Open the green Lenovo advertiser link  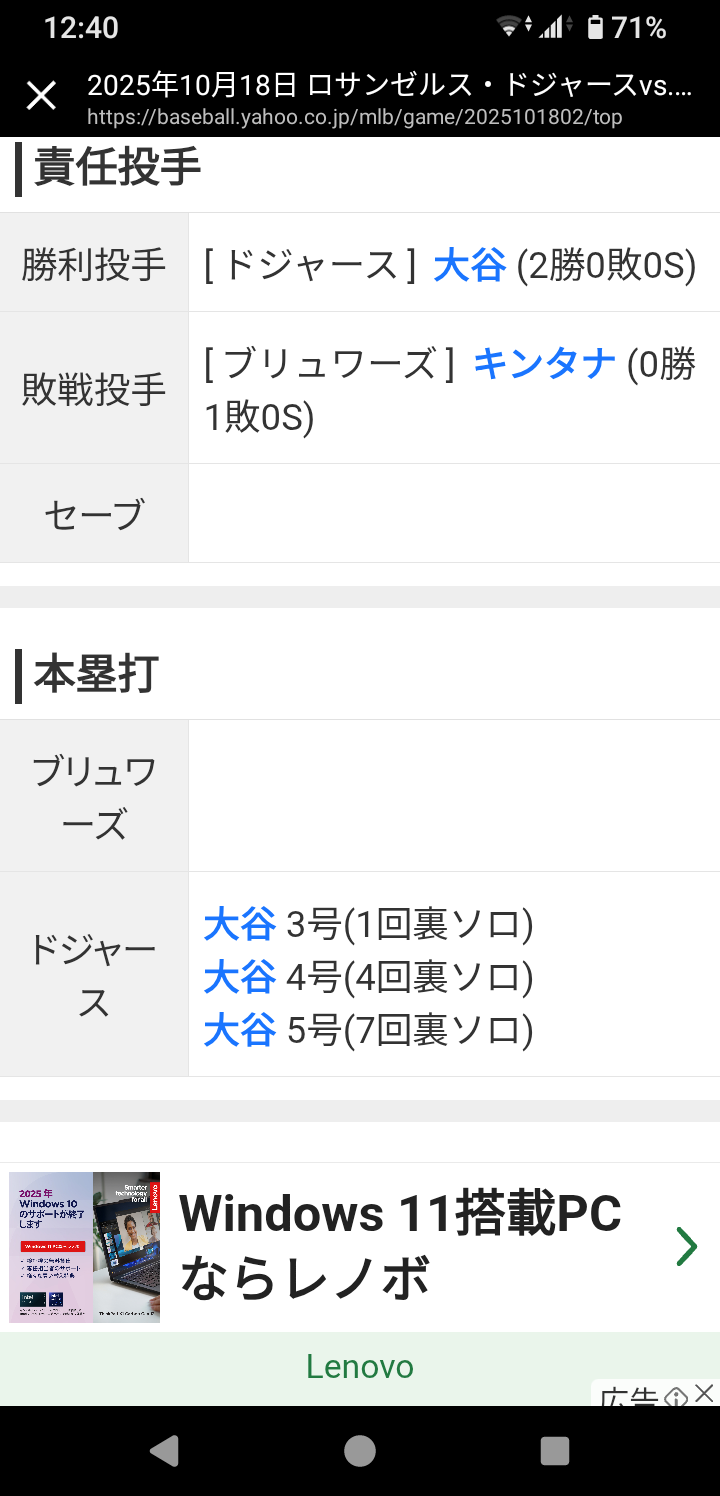[x=360, y=1367]
